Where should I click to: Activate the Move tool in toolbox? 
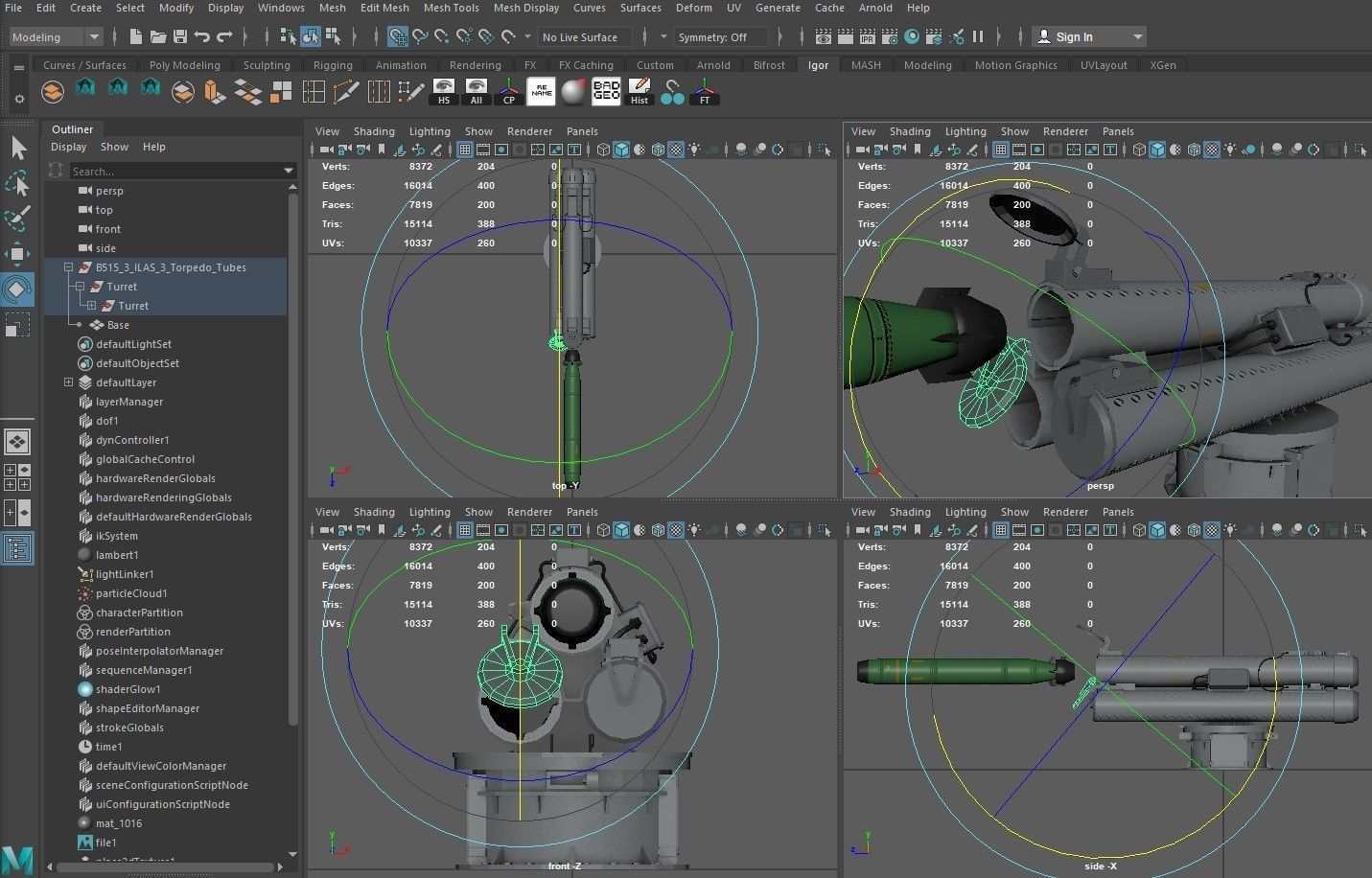click(x=18, y=254)
